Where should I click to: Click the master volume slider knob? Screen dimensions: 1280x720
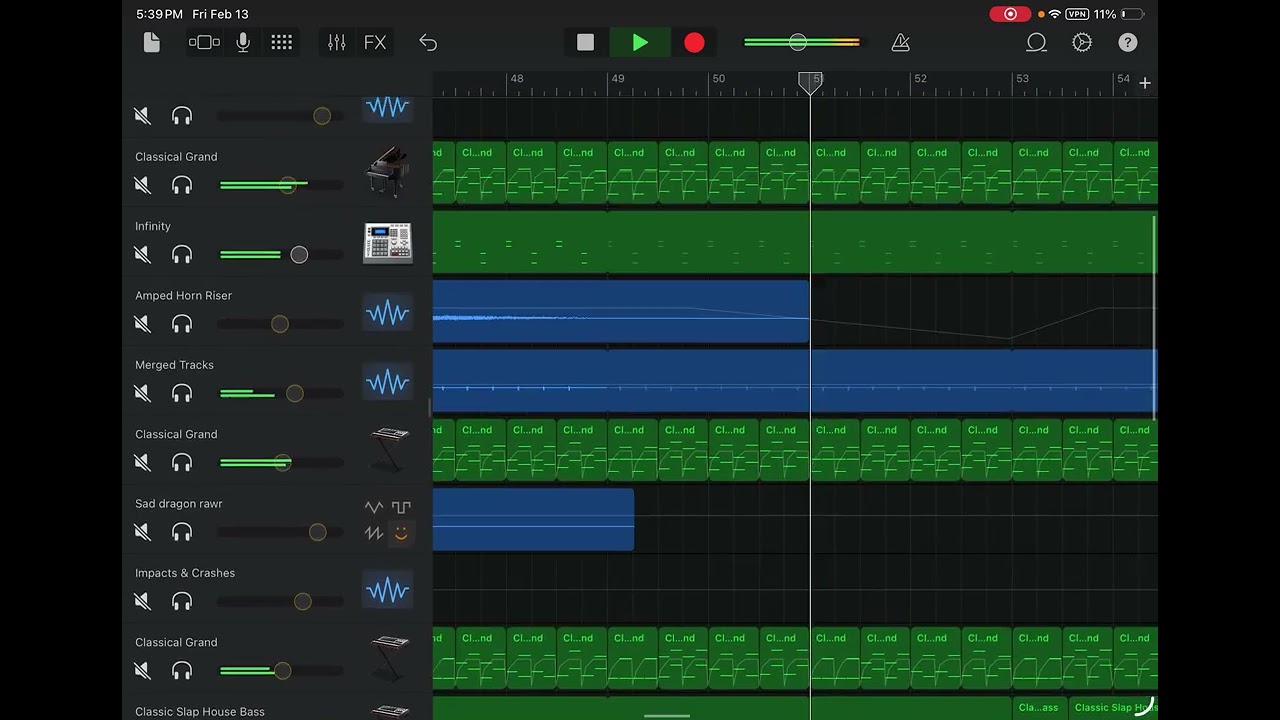(x=797, y=42)
